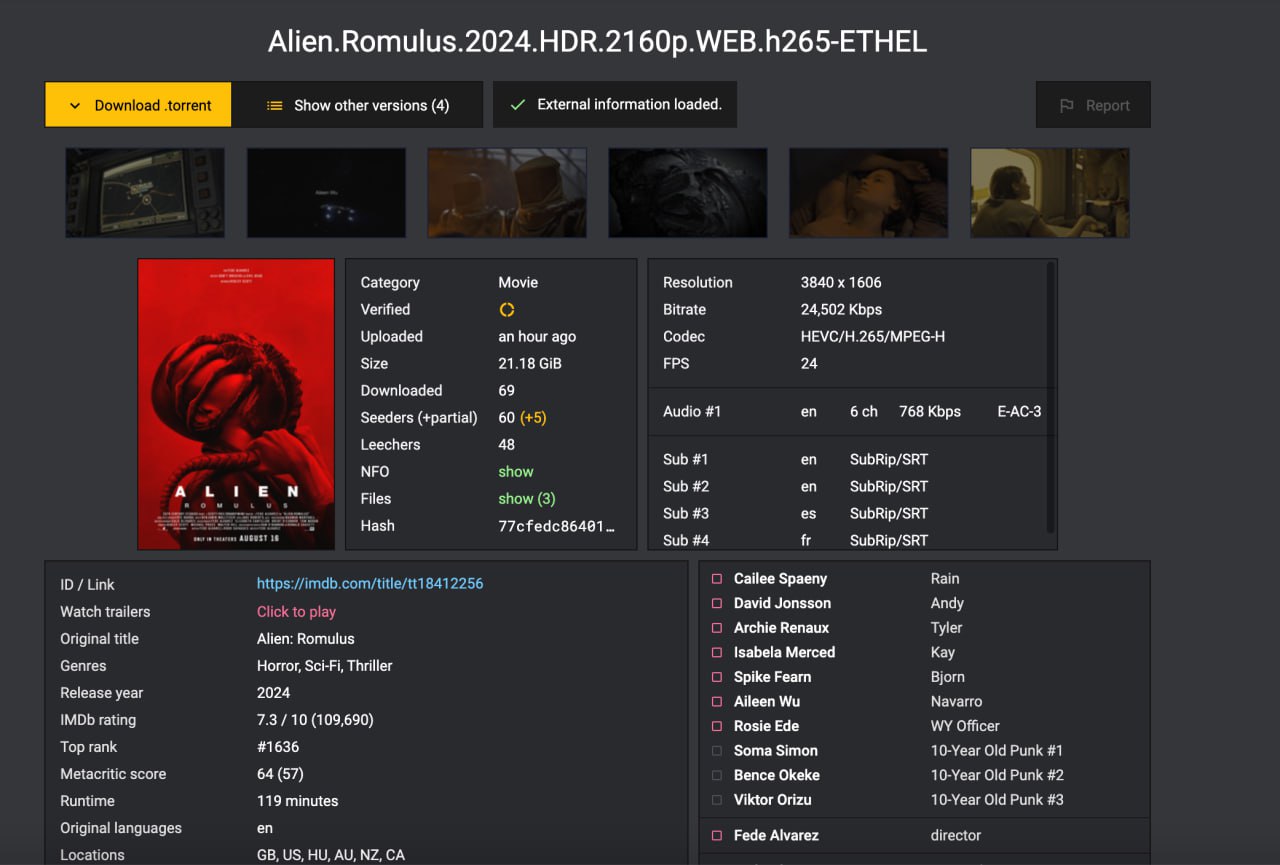Show the files list (3)
This screenshot has width=1280, height=865.
(527, 499)
